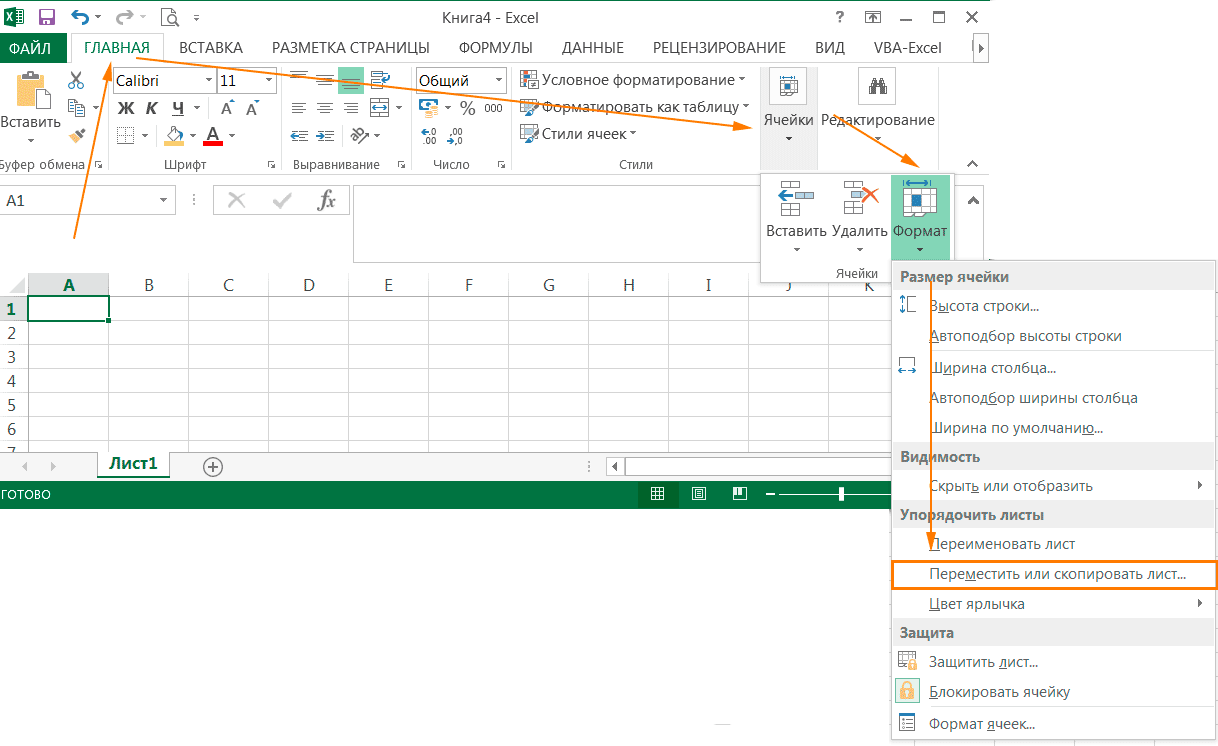
Task: Select Высота строки menu item
Action: point(1054,306)
